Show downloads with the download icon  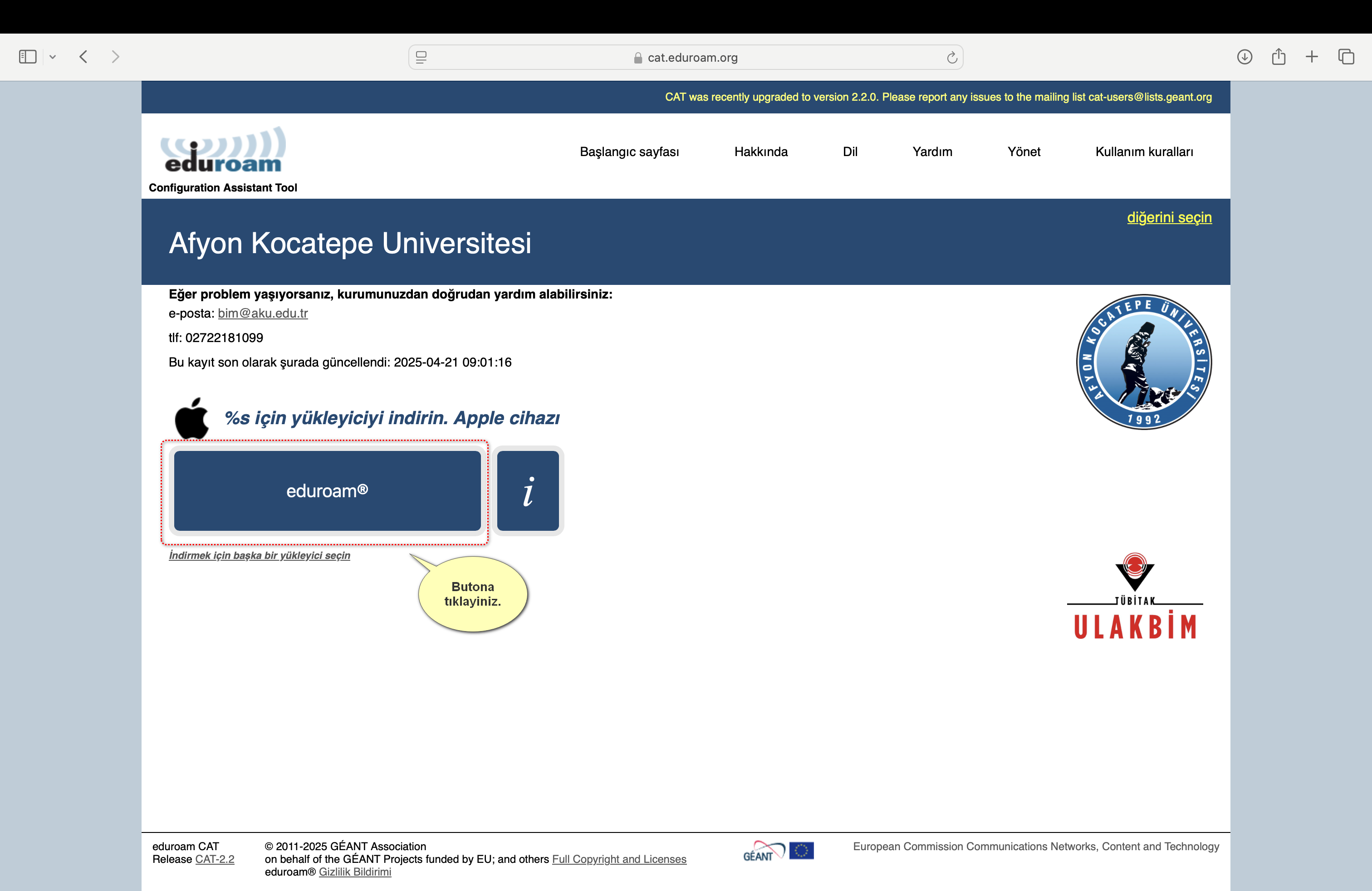point(1245,56)
